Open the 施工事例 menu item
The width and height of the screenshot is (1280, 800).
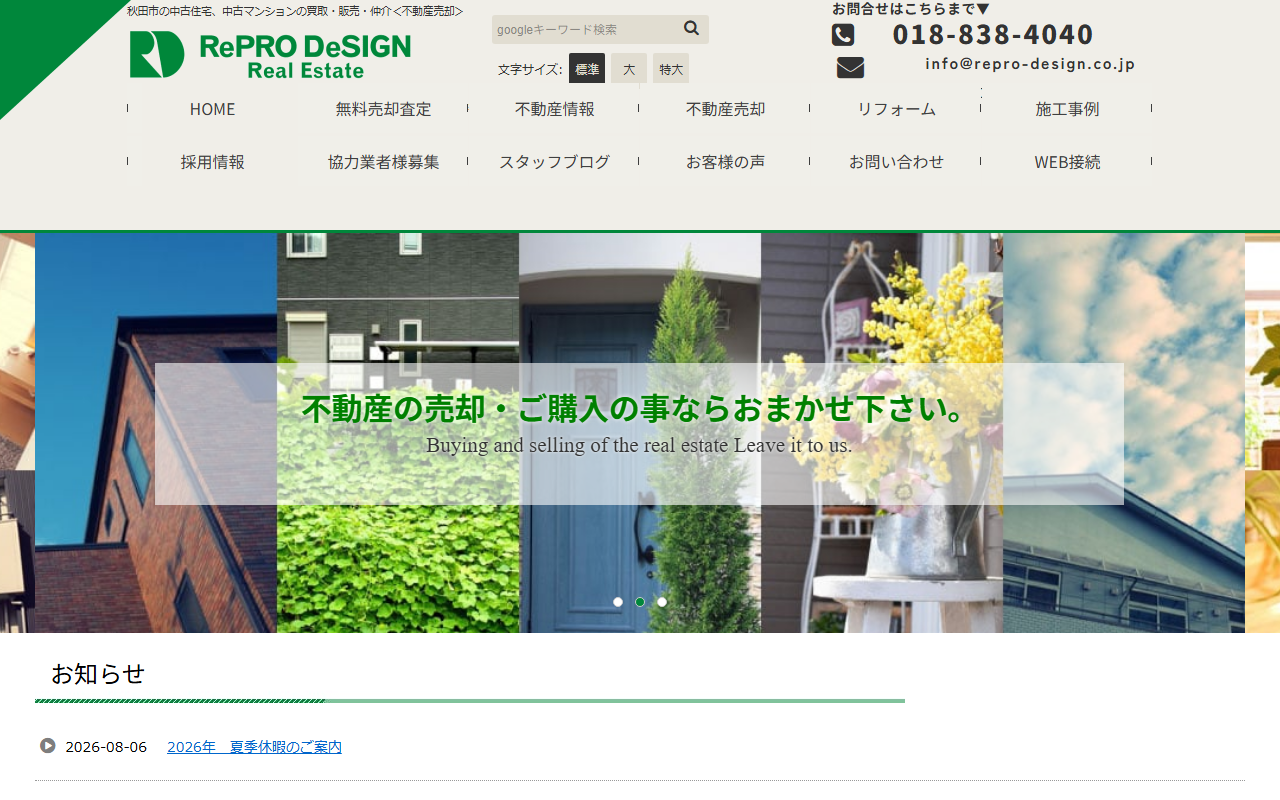click(1067, 109)
